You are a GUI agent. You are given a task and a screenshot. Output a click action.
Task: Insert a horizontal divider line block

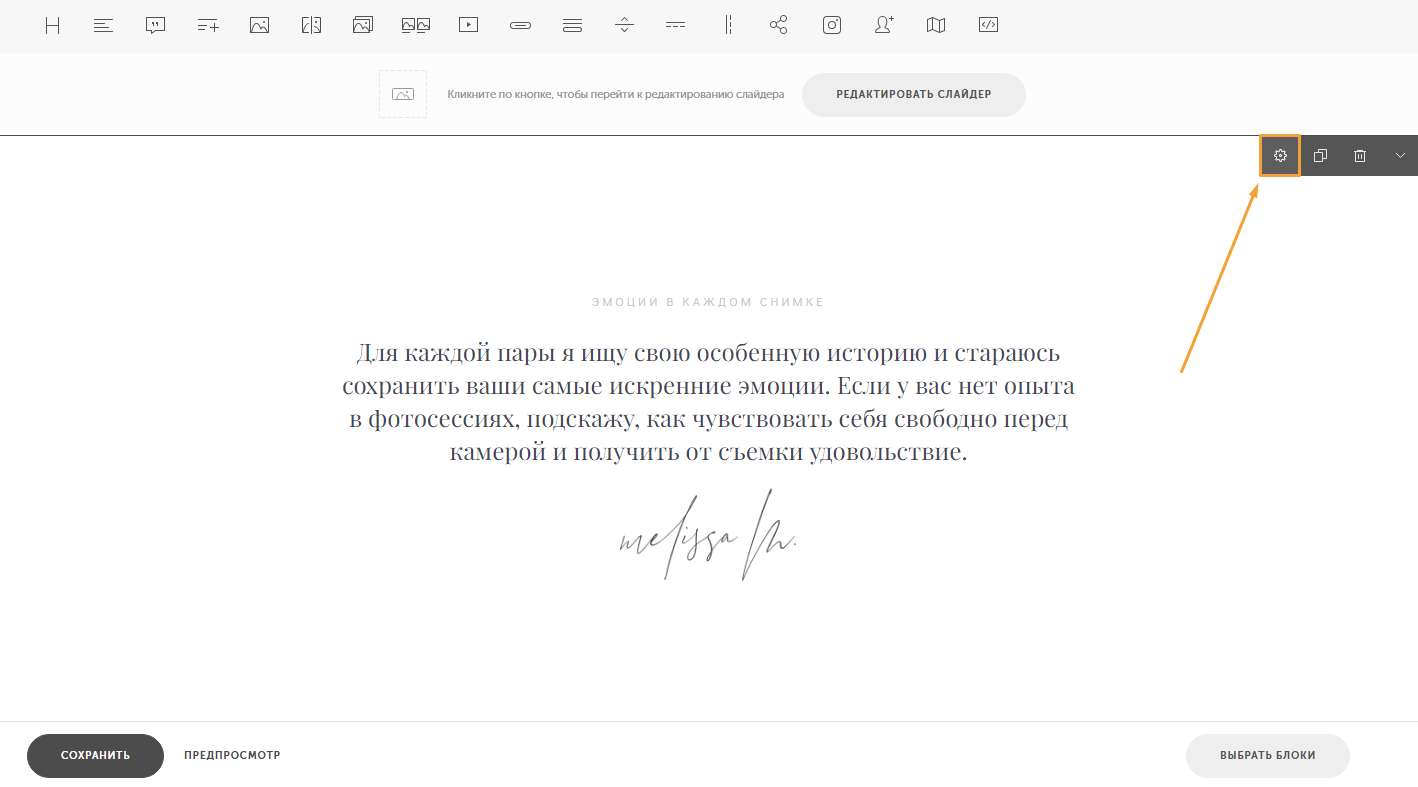coord(676,26)
